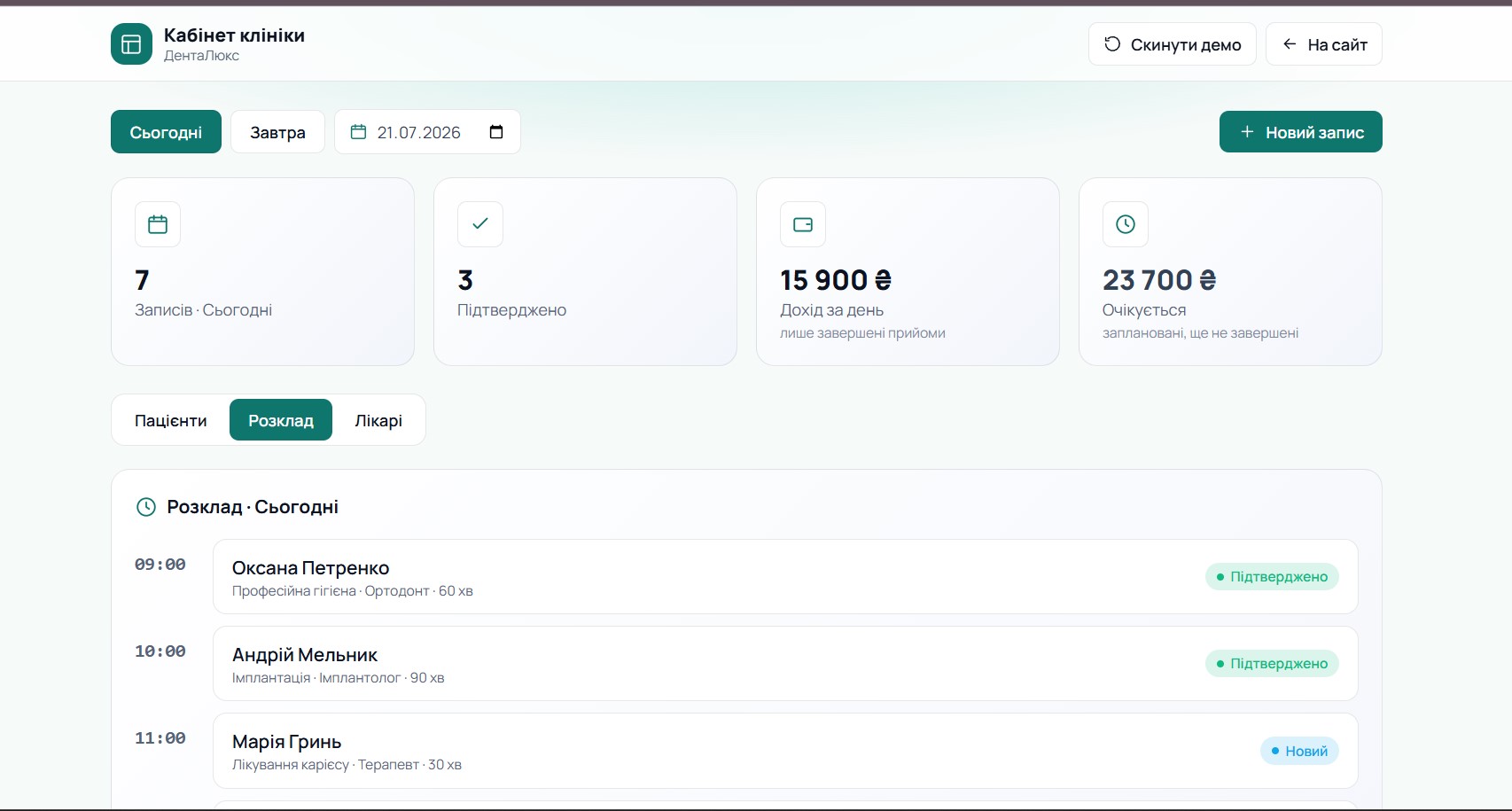The height and width of the screenshot is (811, 1512).
Task: Click the clock icon in pending card
Action: click(x=1126, y=224)
